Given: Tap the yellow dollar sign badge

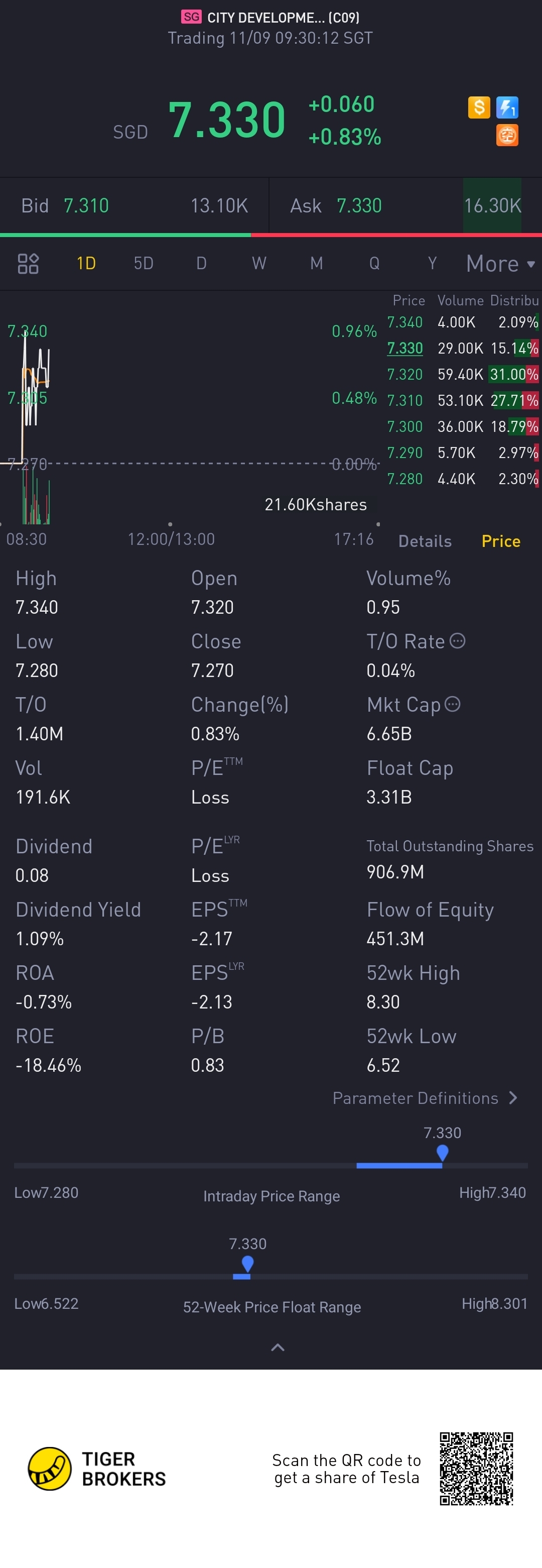Looking at the screenshot, I should tap(479, 108).
